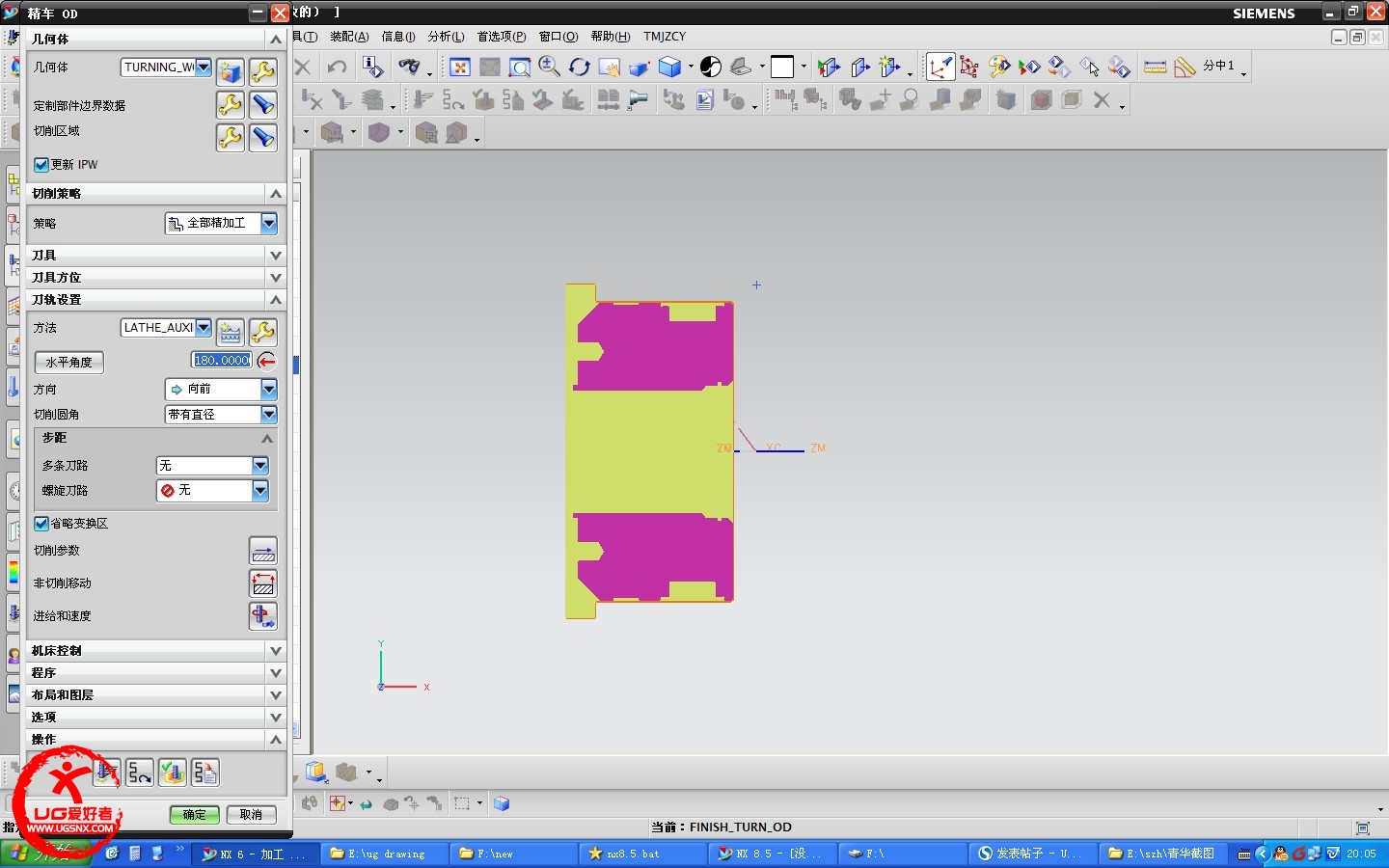This screenshot has height=868, width=1389.
Task: Click the 确定 OK button
Action: tap(194, 815)
